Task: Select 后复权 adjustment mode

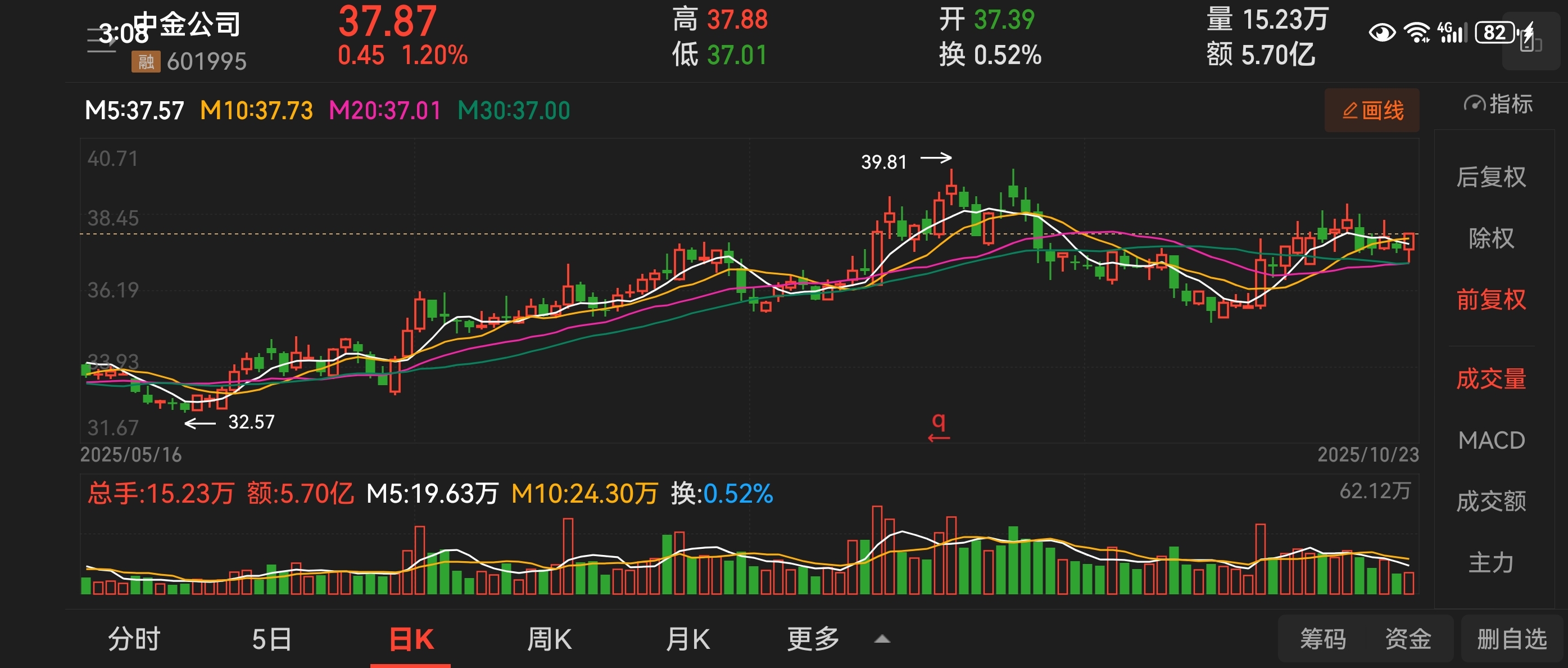Action: click(1490, 177)
